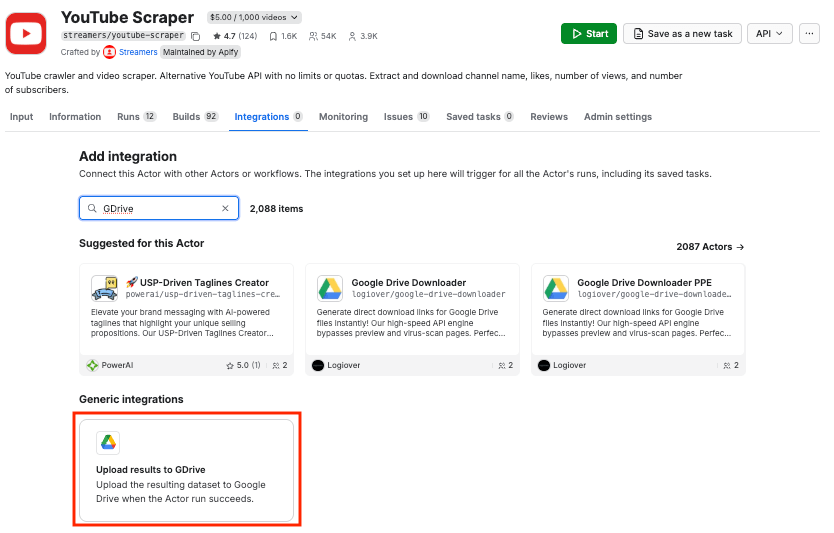This screenshot has width=834, height=533.
Task: Select the Google Drive Downloader PPE title
Action: (x=644, y=283)
